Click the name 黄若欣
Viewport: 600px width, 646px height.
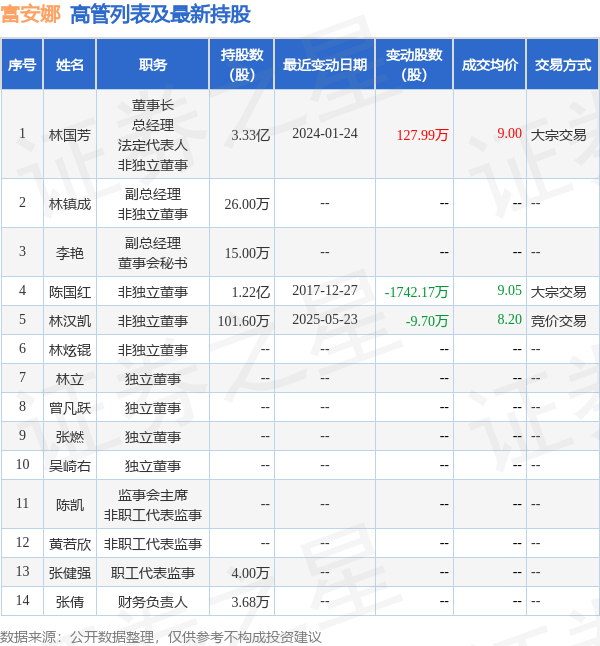[x=70, y=544]
